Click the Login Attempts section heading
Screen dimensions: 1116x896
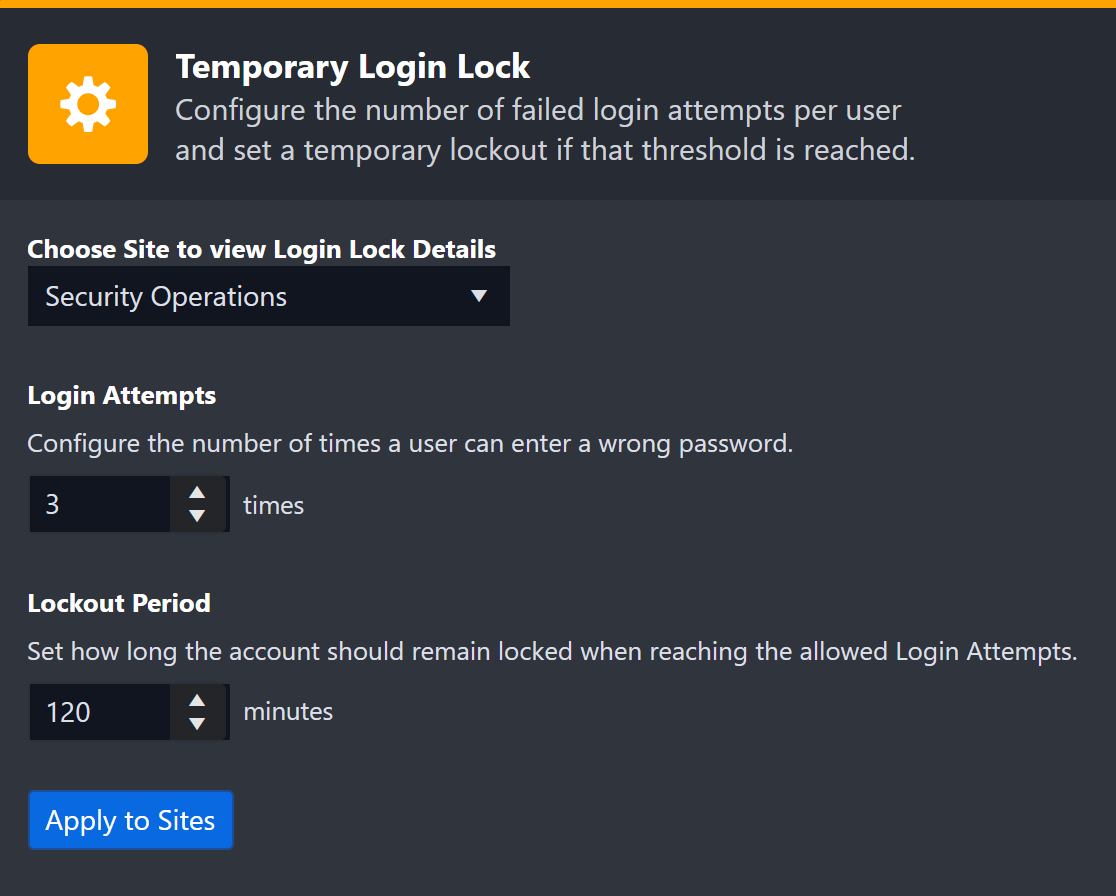pos(122,396)
